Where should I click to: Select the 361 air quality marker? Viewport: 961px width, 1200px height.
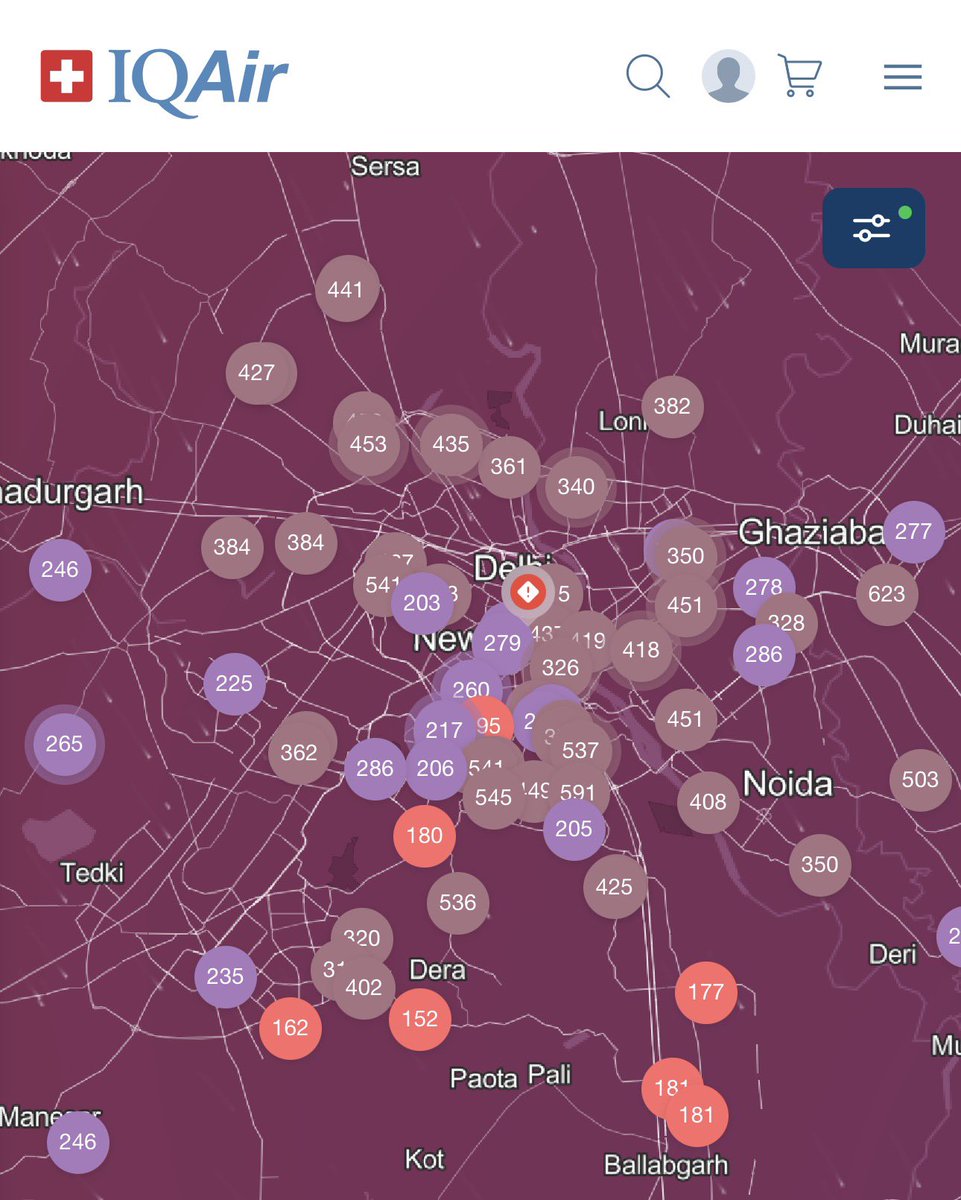pos(509,466)
